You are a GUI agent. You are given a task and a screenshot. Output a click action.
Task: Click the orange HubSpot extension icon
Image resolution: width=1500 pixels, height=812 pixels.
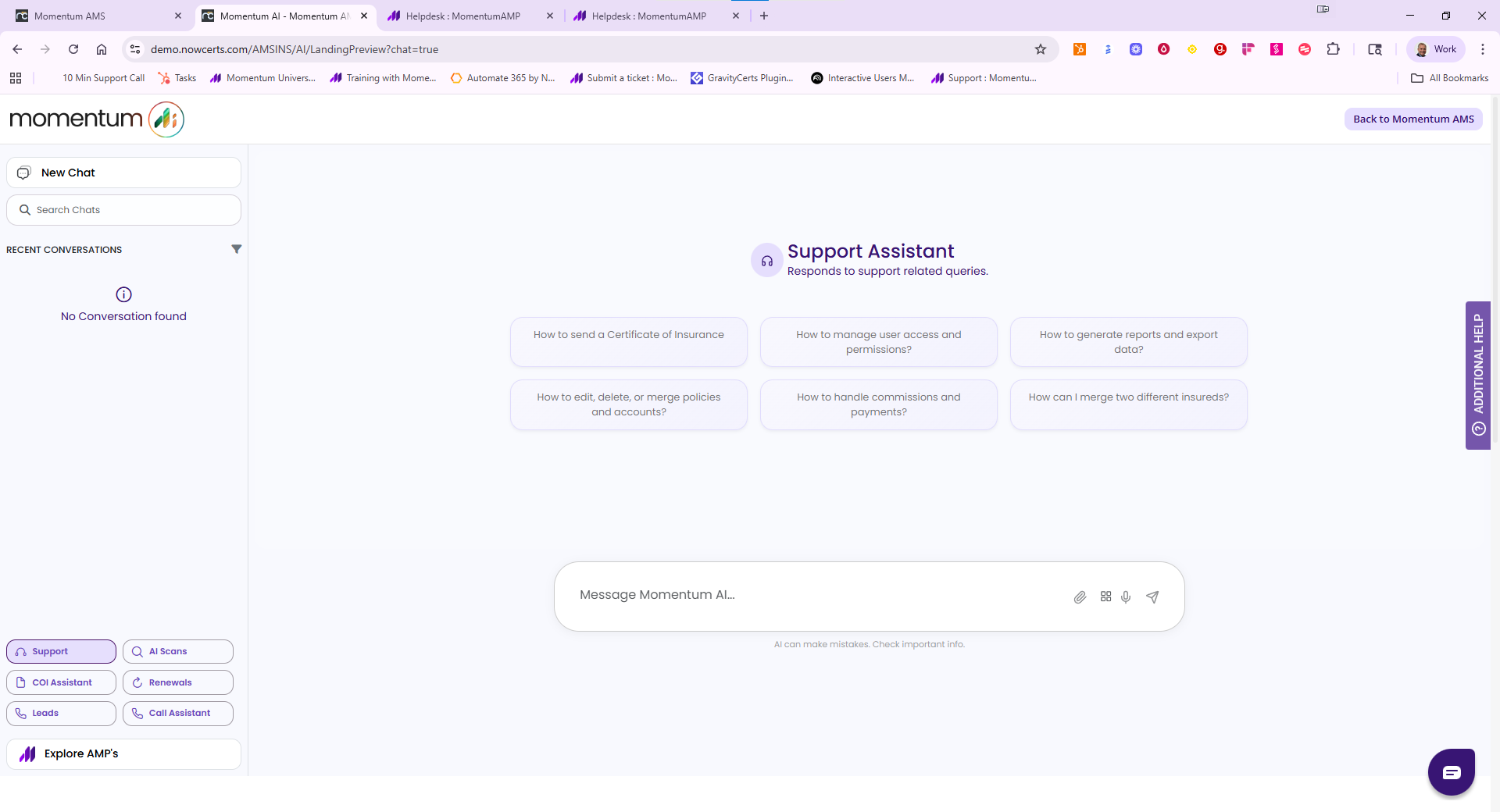[x=1080, y=49]
